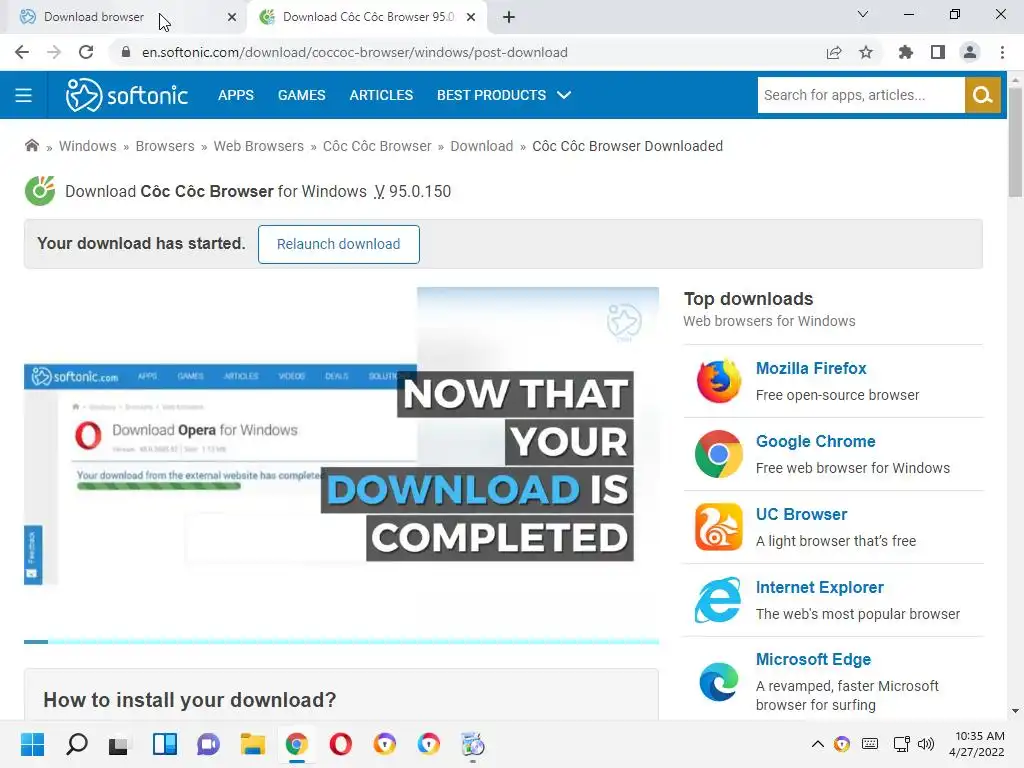
Task: Open the Chrome profile avatar
Action: (x=970, y=52)
